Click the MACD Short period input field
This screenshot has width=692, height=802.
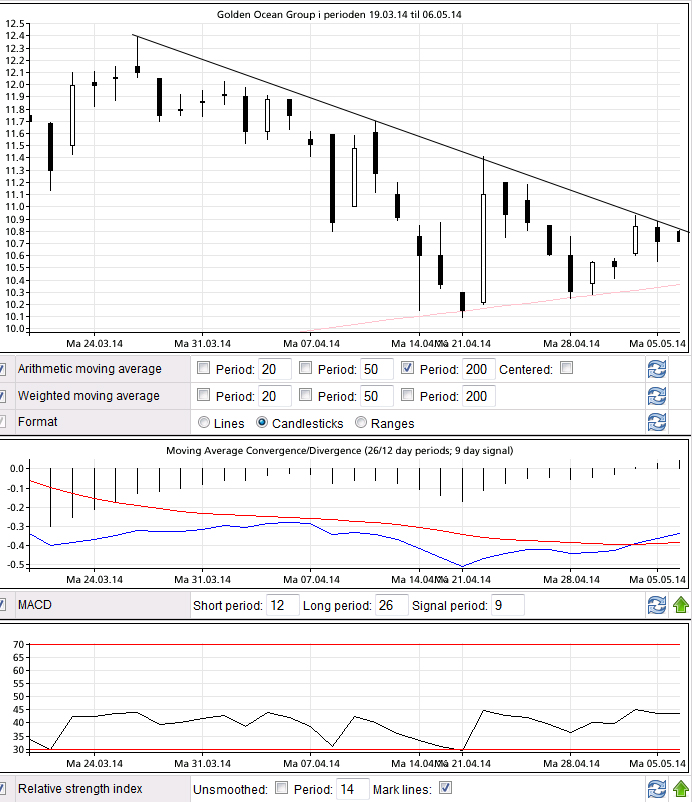pyautogui.click(x=283, y=605)
